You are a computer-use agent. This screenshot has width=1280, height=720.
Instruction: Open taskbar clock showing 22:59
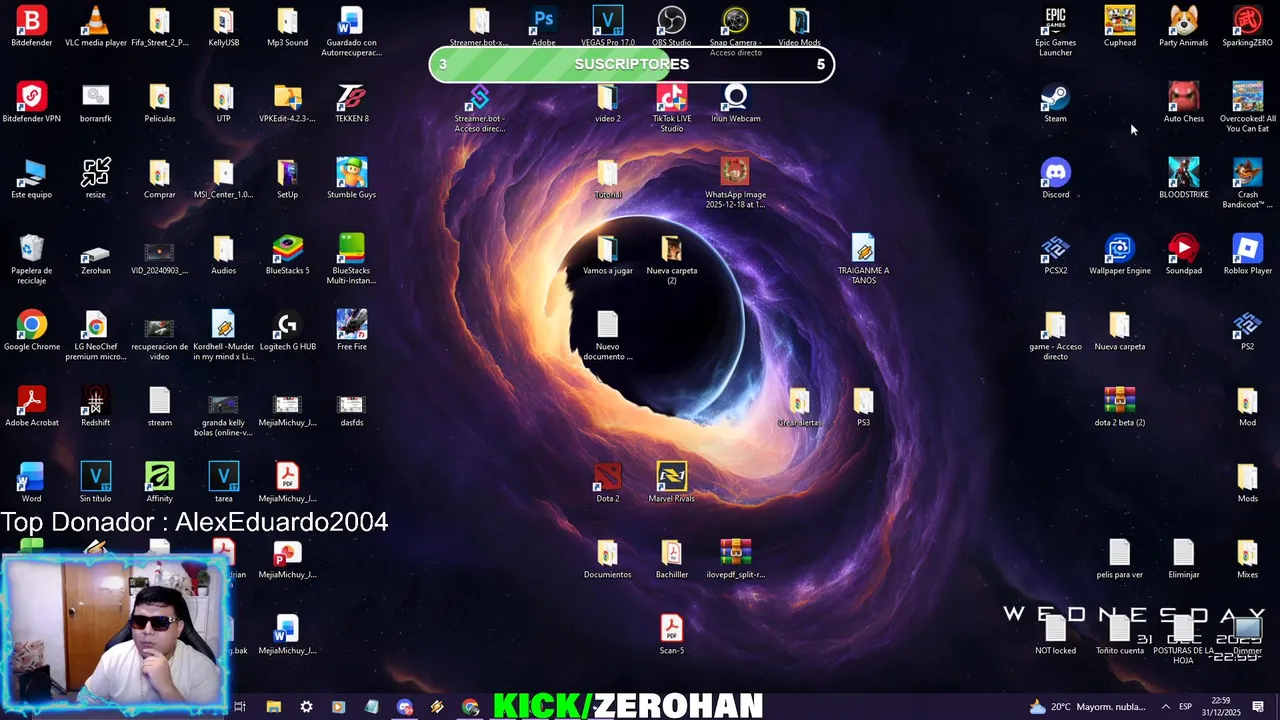click(x=1221, y=707)
